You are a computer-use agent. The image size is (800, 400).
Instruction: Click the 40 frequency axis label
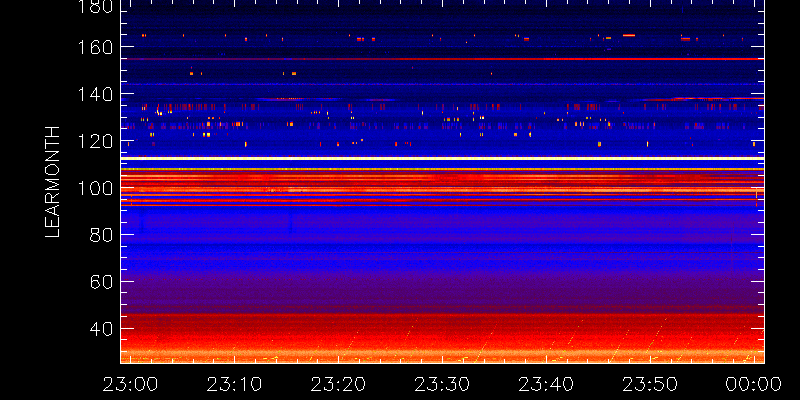pos(102,329)
